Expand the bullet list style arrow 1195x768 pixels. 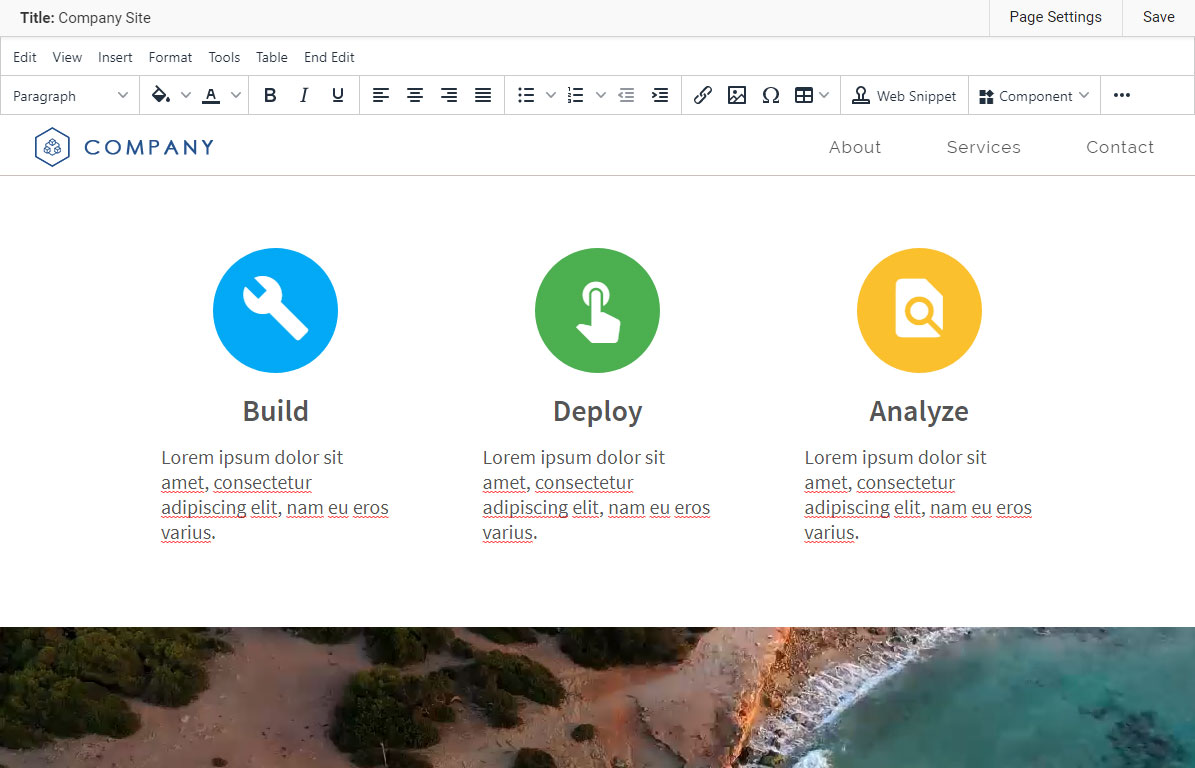551,96
